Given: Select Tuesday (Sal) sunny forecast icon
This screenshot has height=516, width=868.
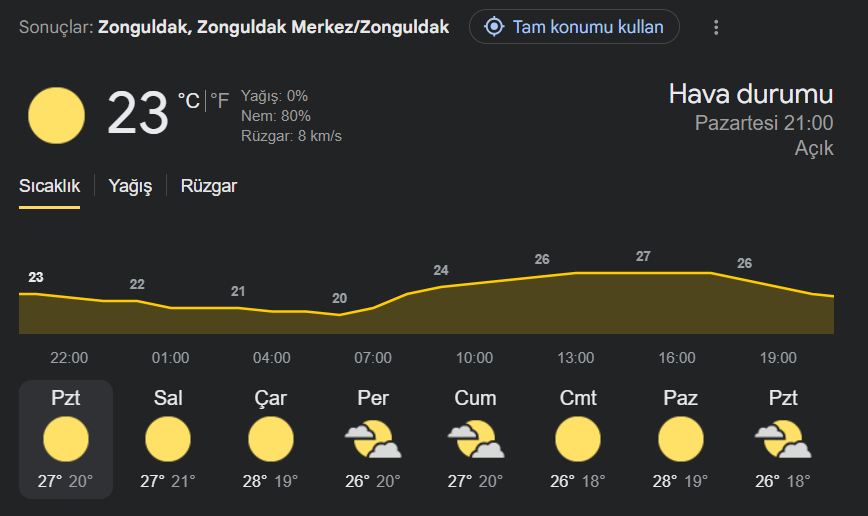Looking at the screenshot, I should (x=168, y=439).
